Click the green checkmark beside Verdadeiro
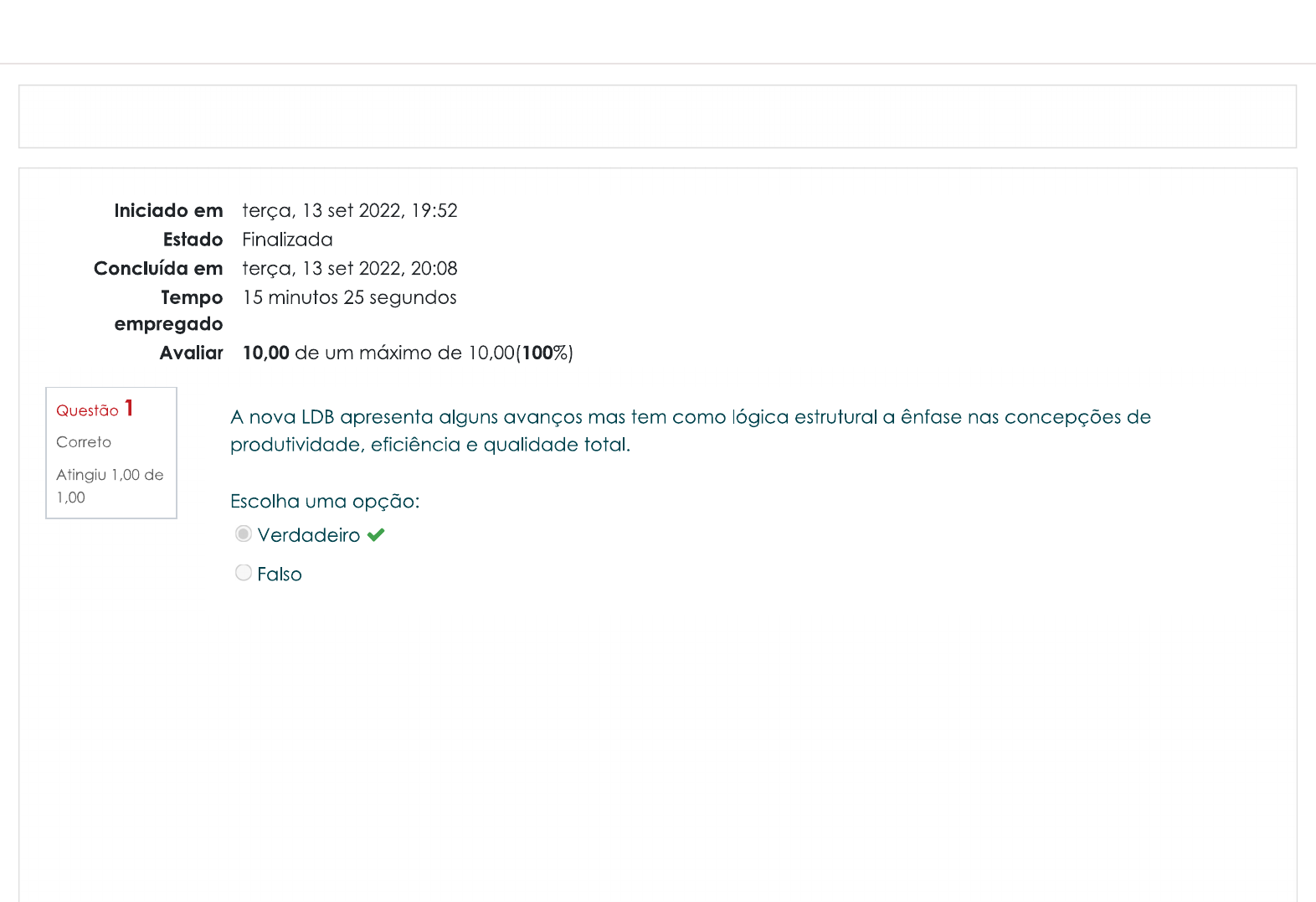The image size is (1316, 902). [376, 535]
